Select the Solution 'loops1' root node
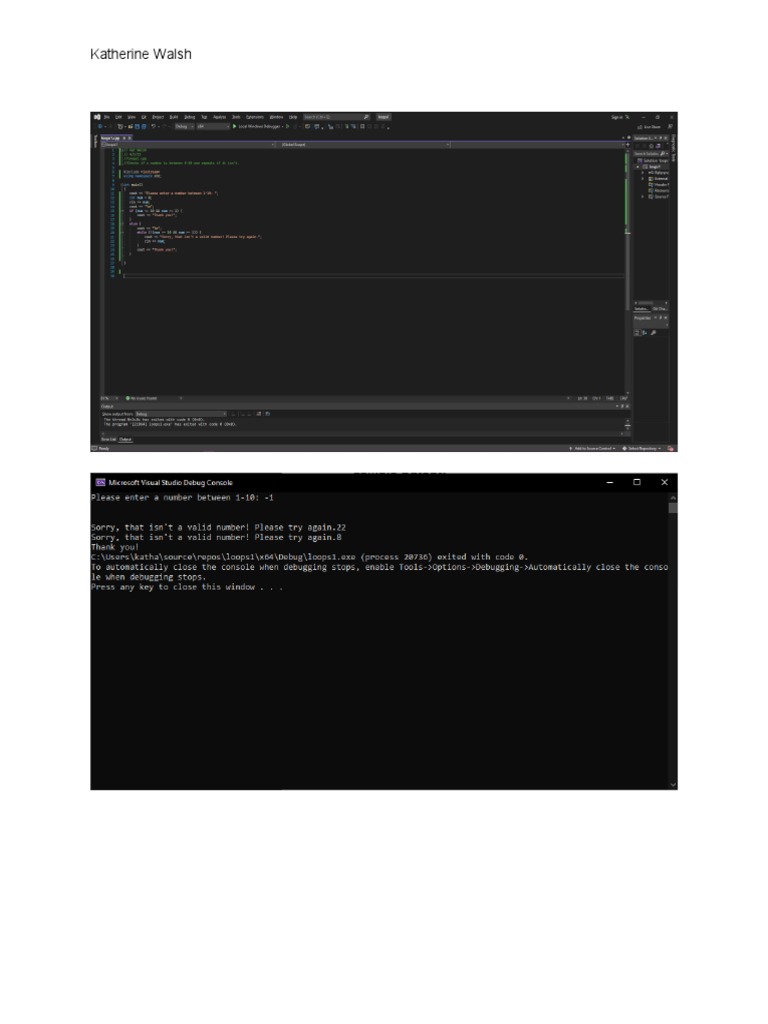 pos(652,161)
